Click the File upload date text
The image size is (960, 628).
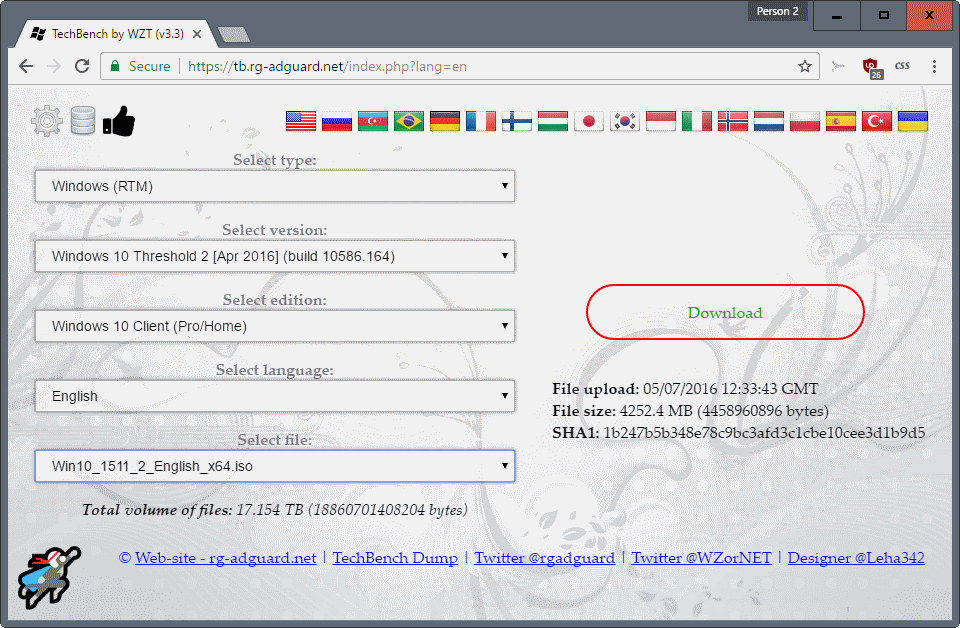pyautogui.click(x=685, y=389)
